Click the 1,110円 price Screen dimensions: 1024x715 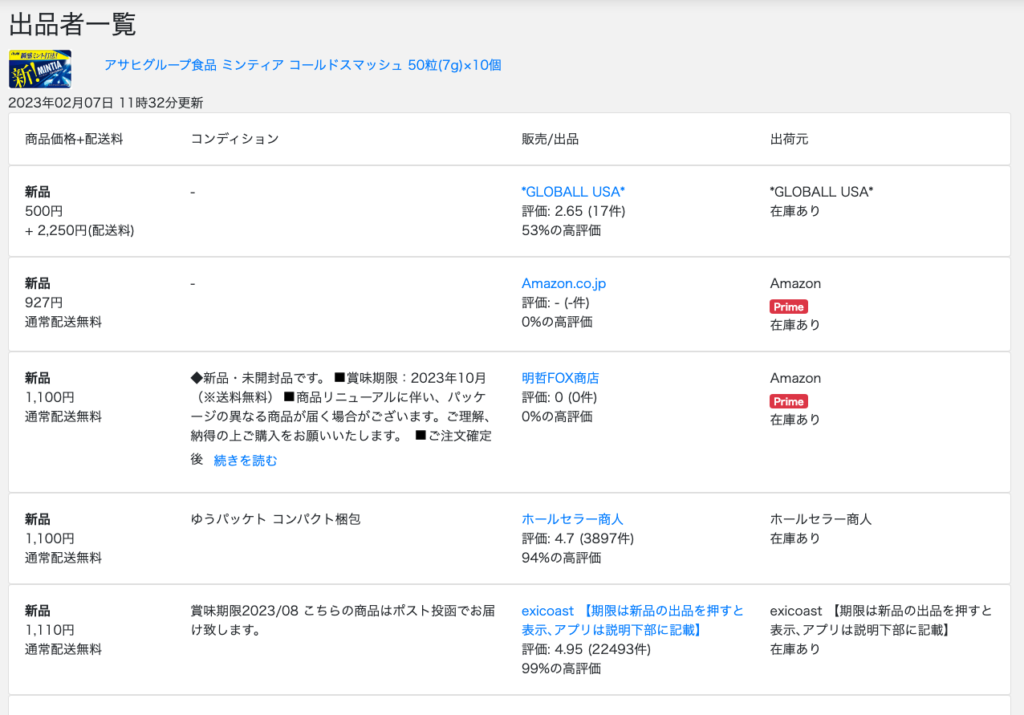tap(50, 630)
